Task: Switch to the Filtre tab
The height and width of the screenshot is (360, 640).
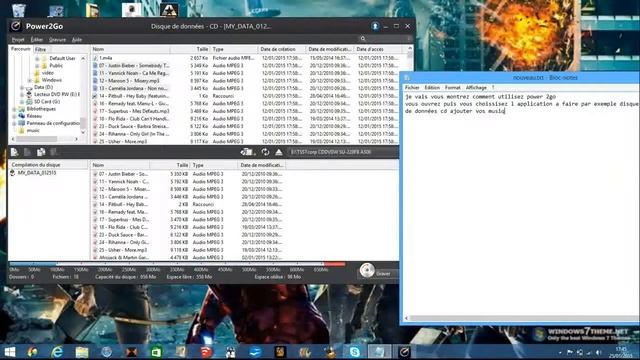Action: pyautogui.click(x=40, y=49)
